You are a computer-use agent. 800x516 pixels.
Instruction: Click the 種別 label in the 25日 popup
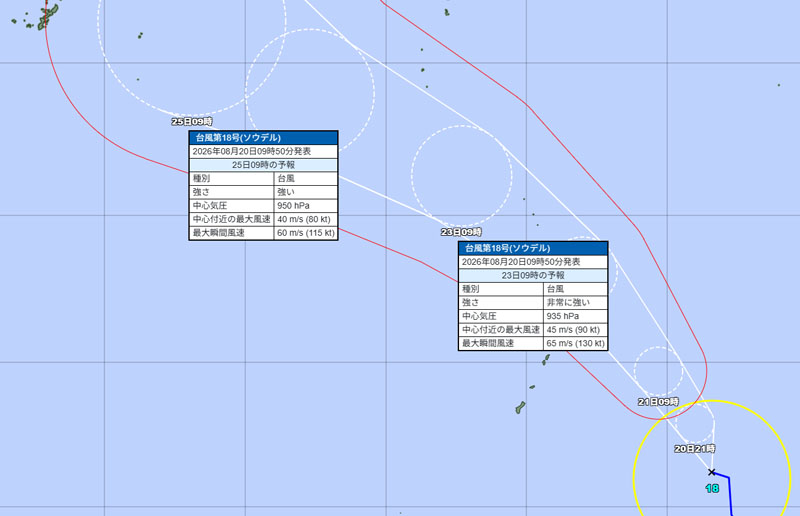201,178
